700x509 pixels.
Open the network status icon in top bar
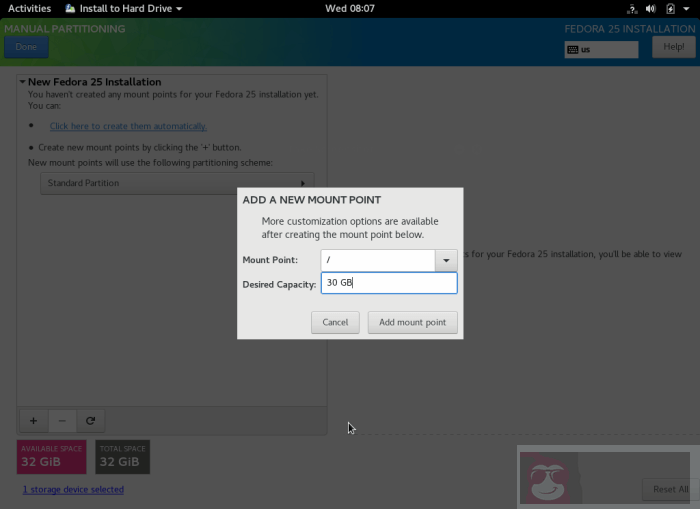point(632,8)
